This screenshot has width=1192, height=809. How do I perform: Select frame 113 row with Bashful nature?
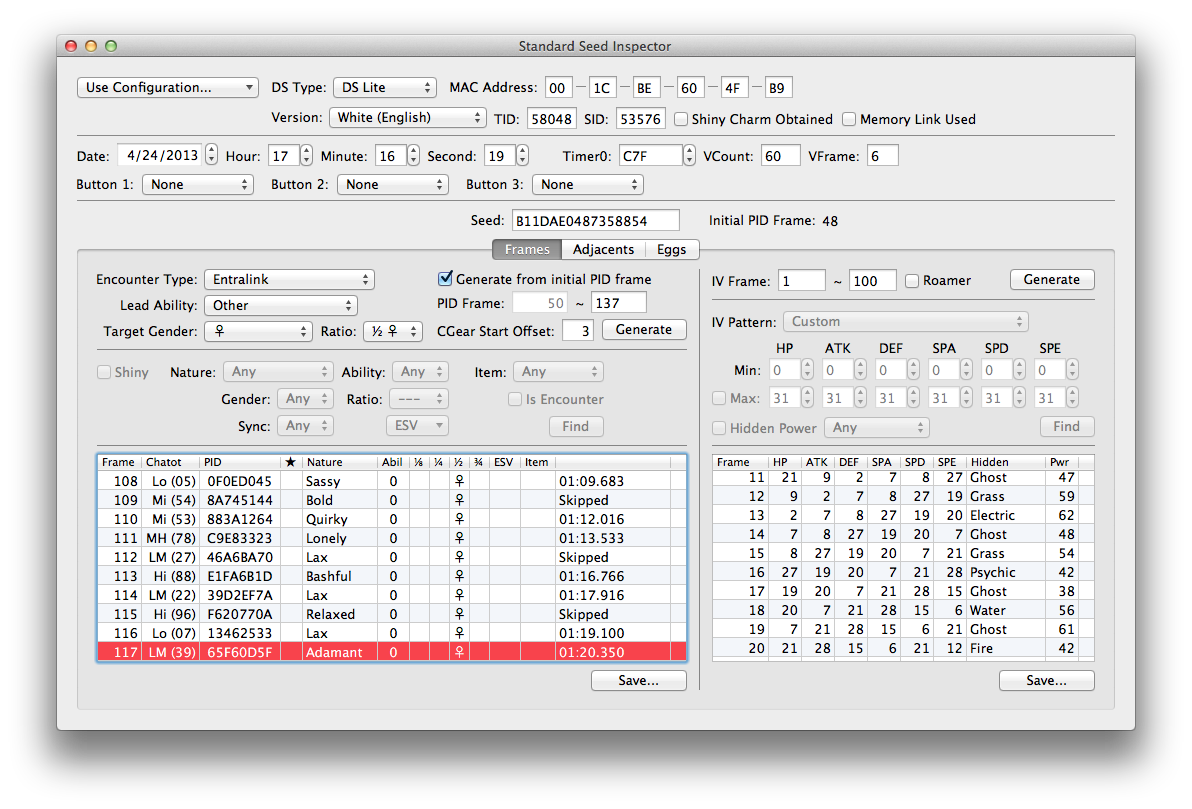[392, 576]
